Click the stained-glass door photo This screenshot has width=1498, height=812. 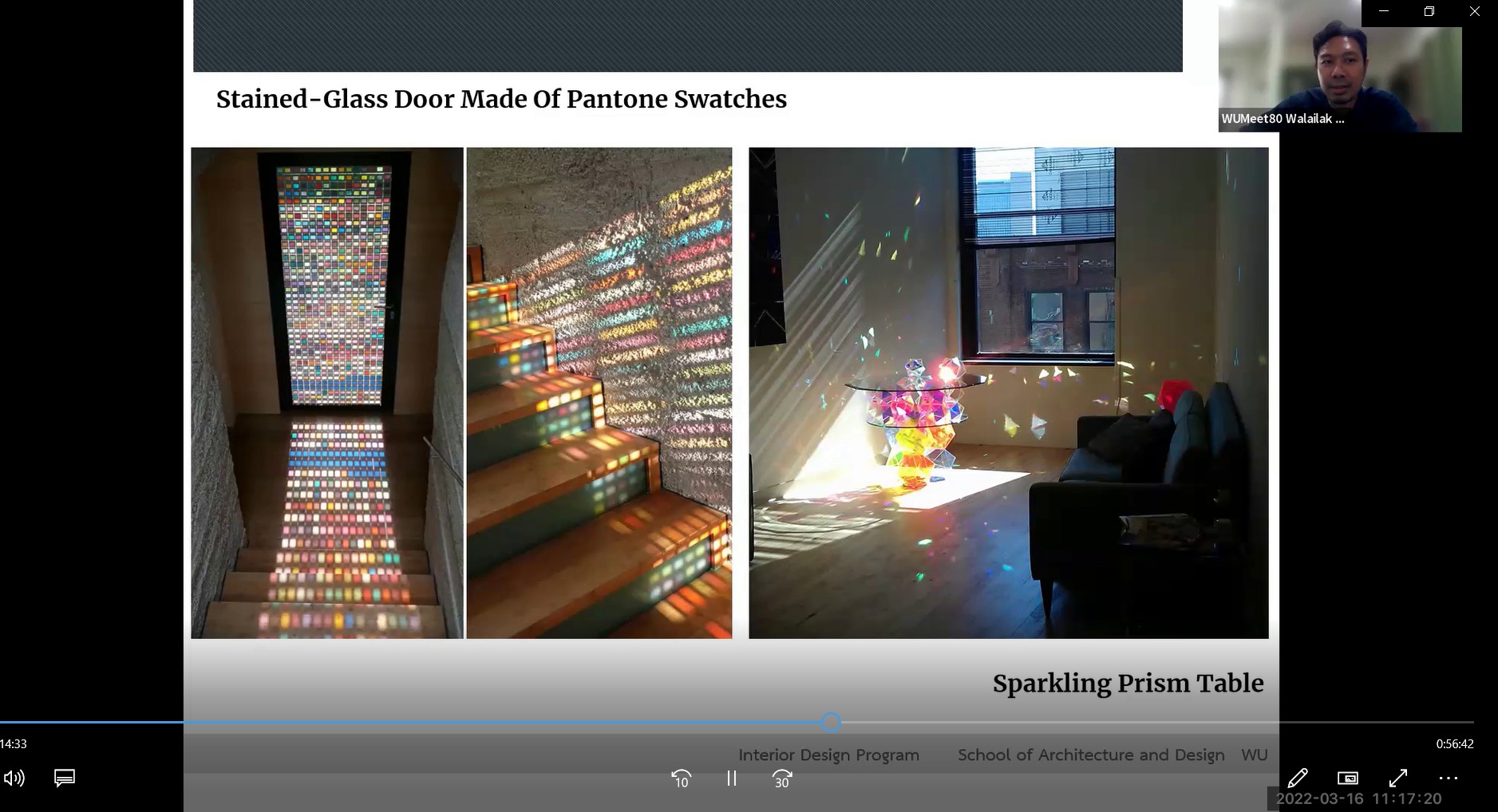coord(327,392)
